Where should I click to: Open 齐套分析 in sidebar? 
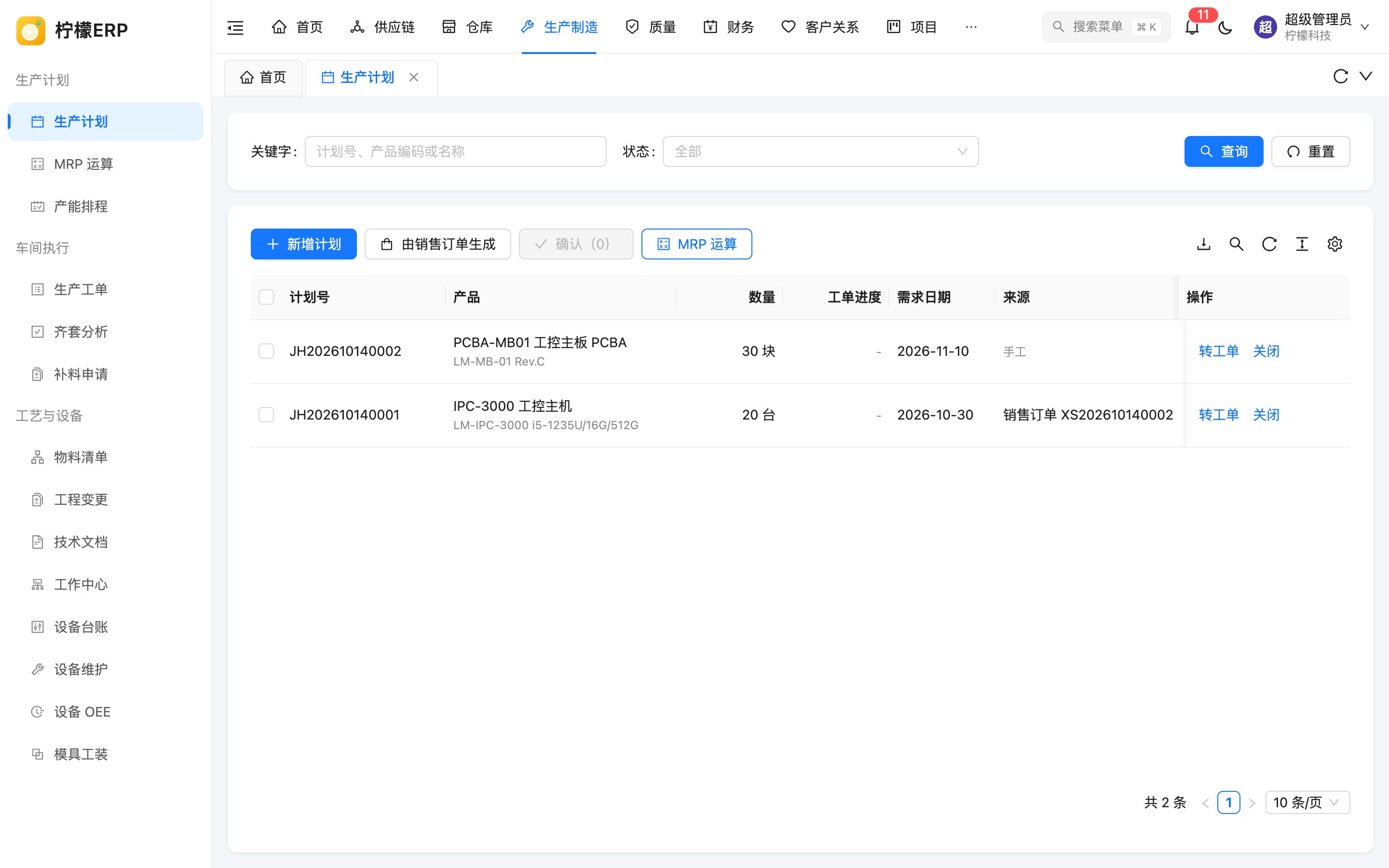[106, 332]
